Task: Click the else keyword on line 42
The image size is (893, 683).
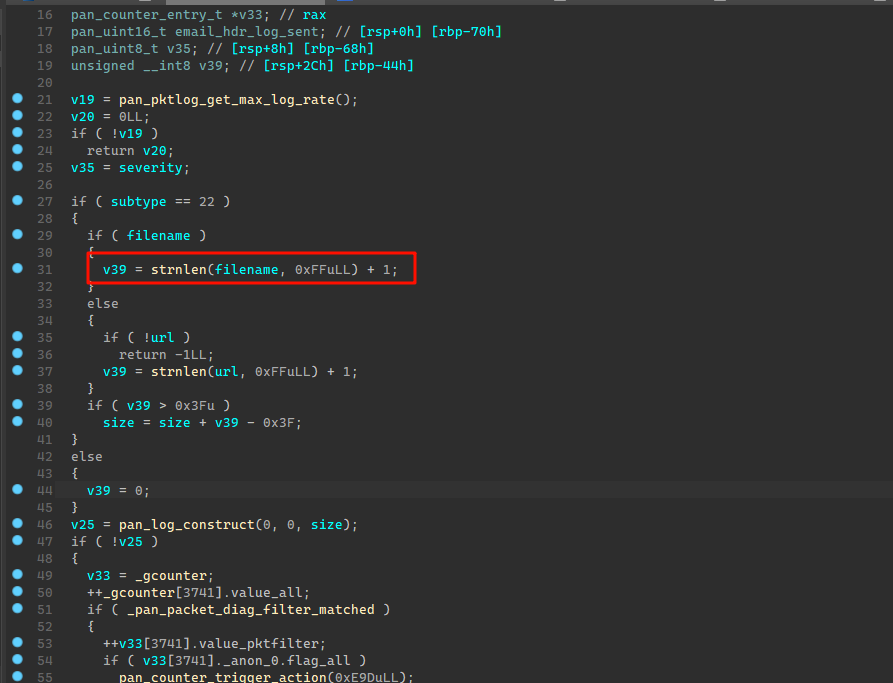Action: point(87,457)
